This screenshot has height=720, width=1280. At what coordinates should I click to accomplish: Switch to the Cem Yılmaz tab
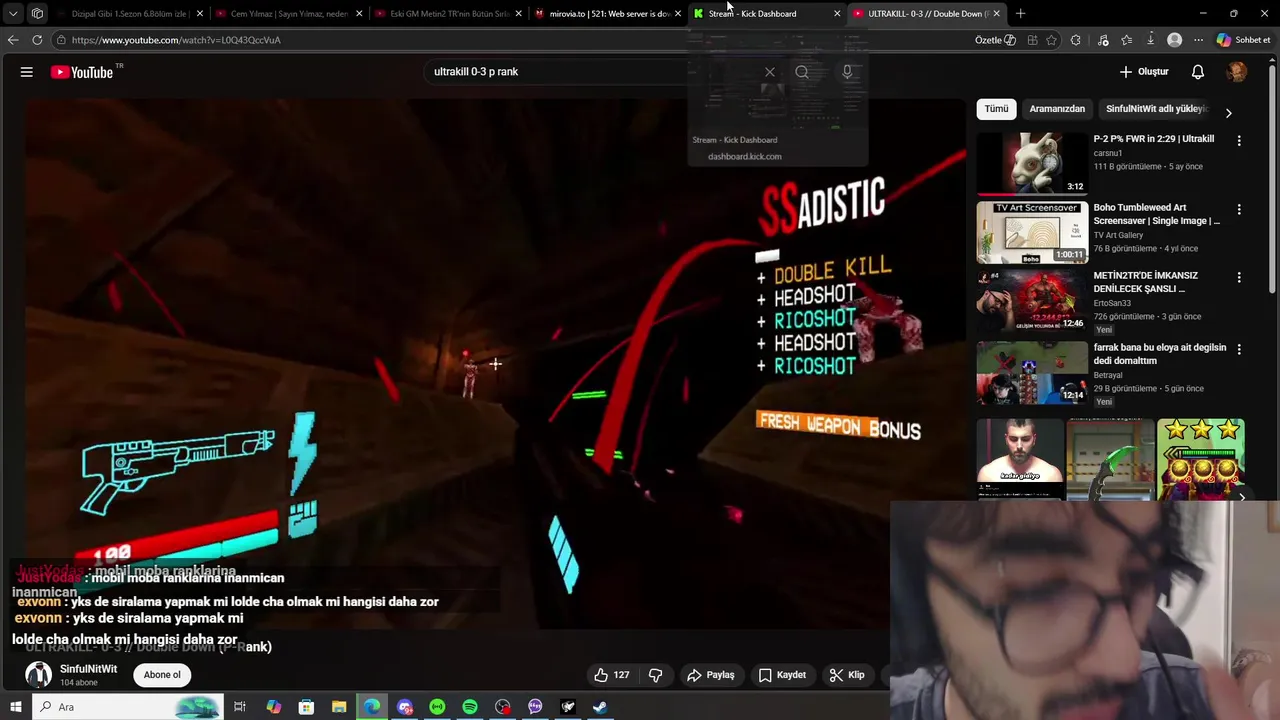tap(289, 14)
